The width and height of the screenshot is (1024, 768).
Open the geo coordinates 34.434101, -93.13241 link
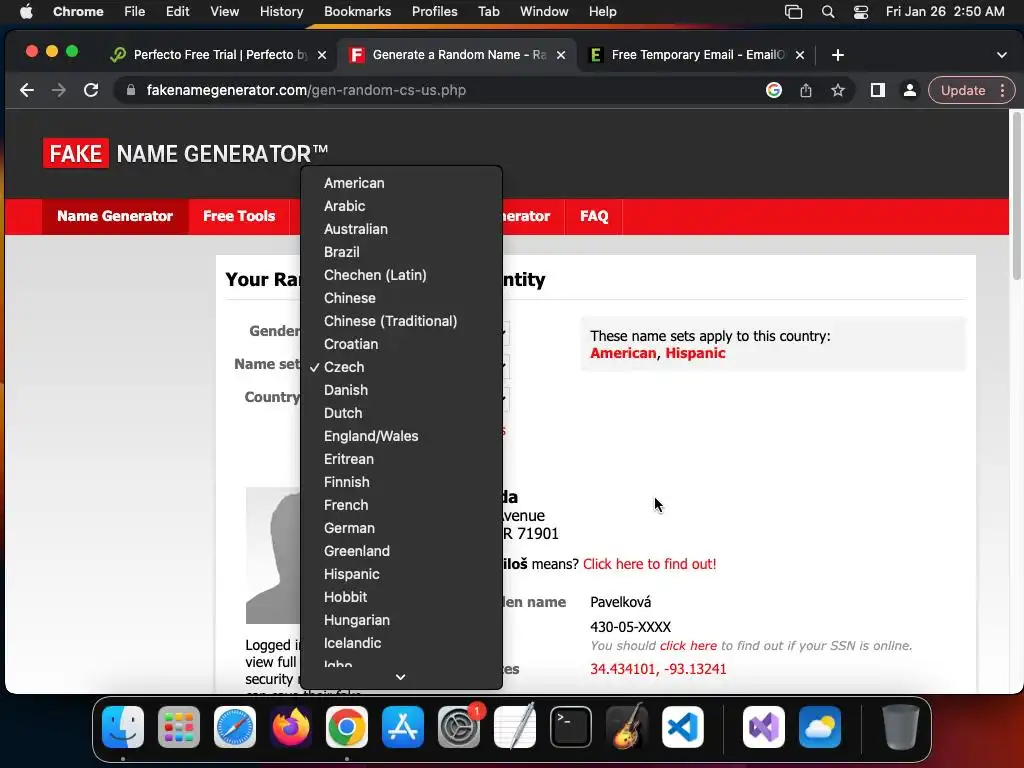[x=658, y=669]
